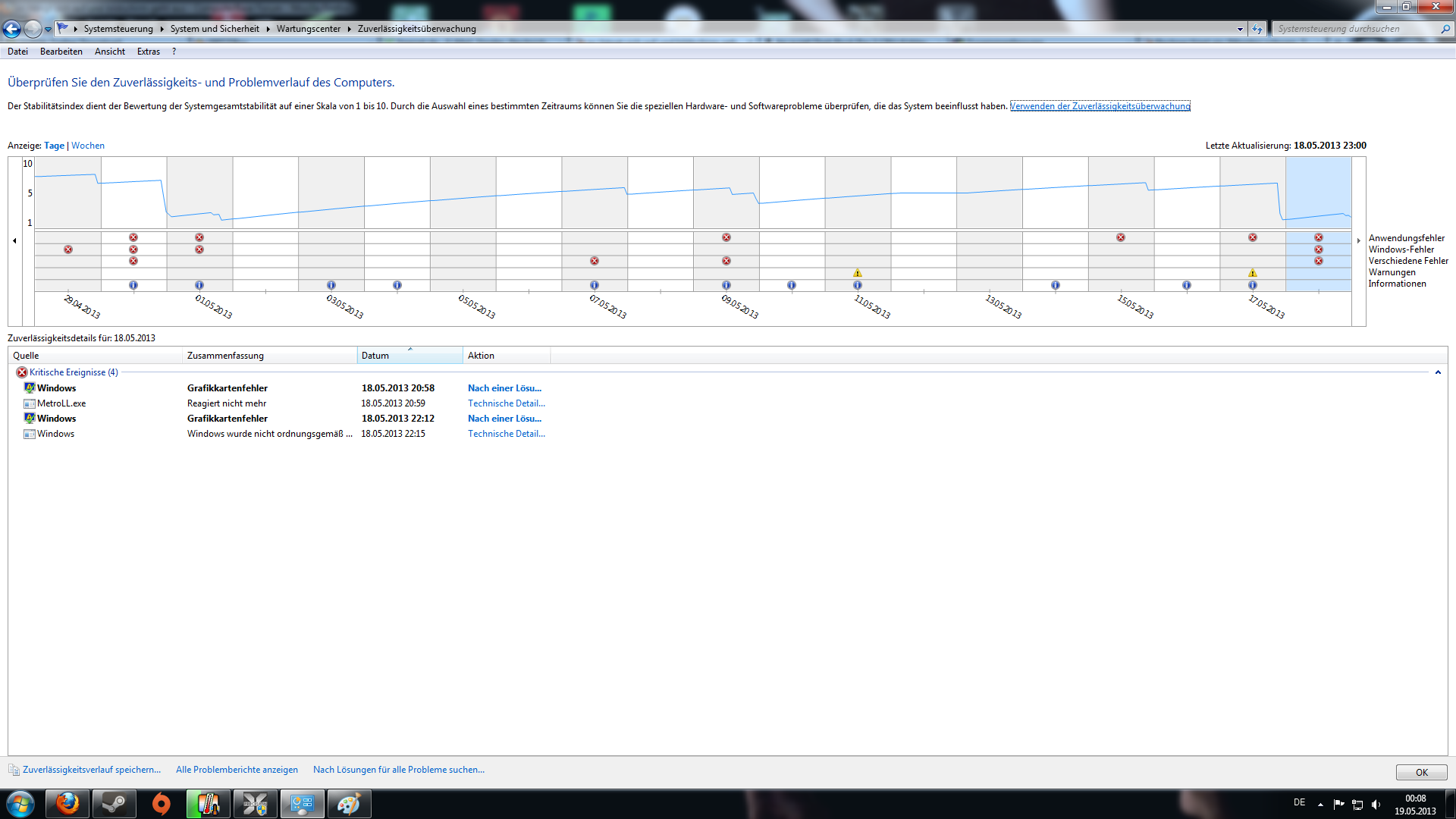Collapse the Kritische Ereignisse group
The image size is (1456, 819).
click(x=1438, y=372)
